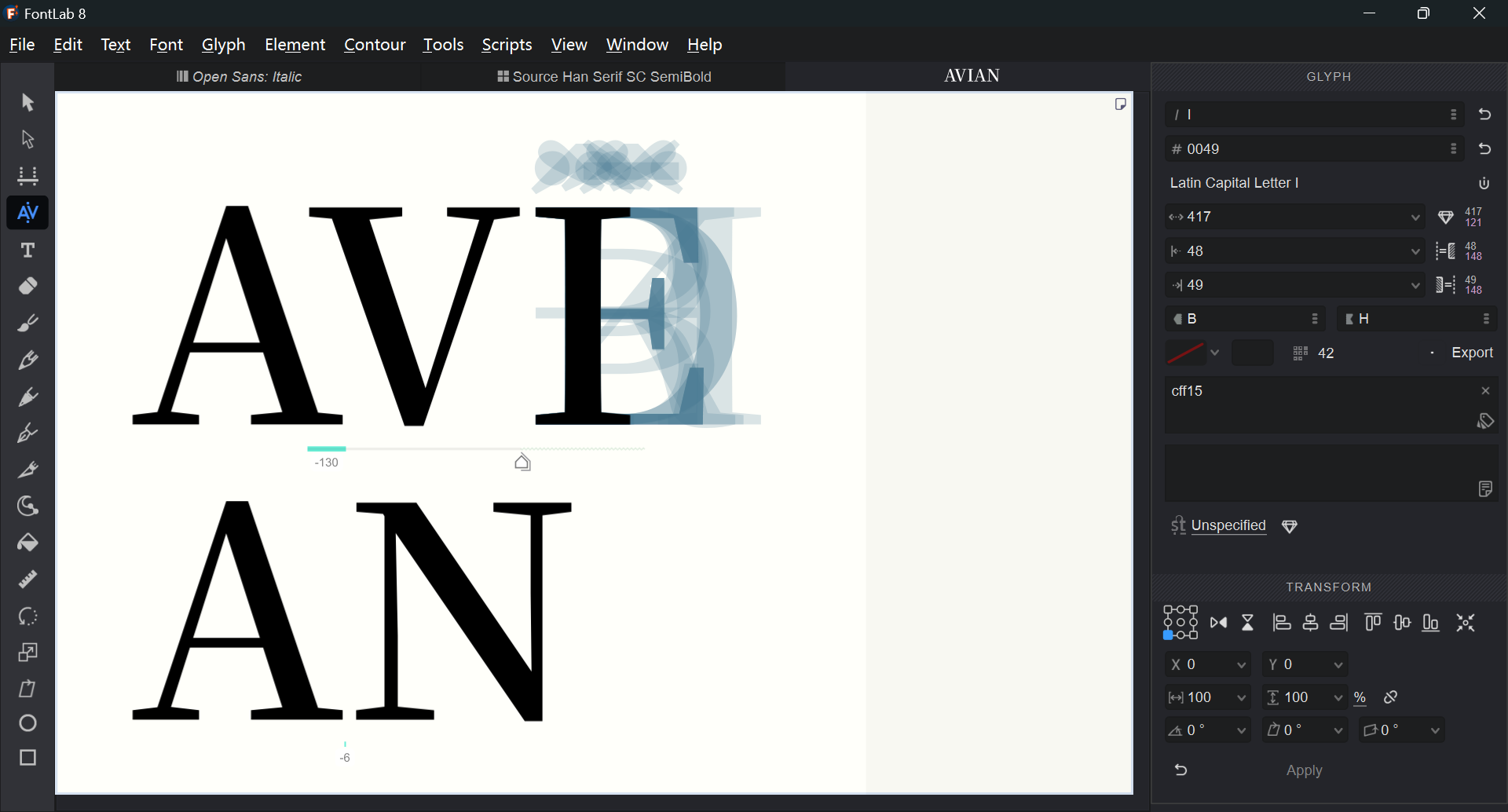Switch to Open Sans Italic tab
The height and width of the screenshot is (812, 1508).
coord(240,77)
